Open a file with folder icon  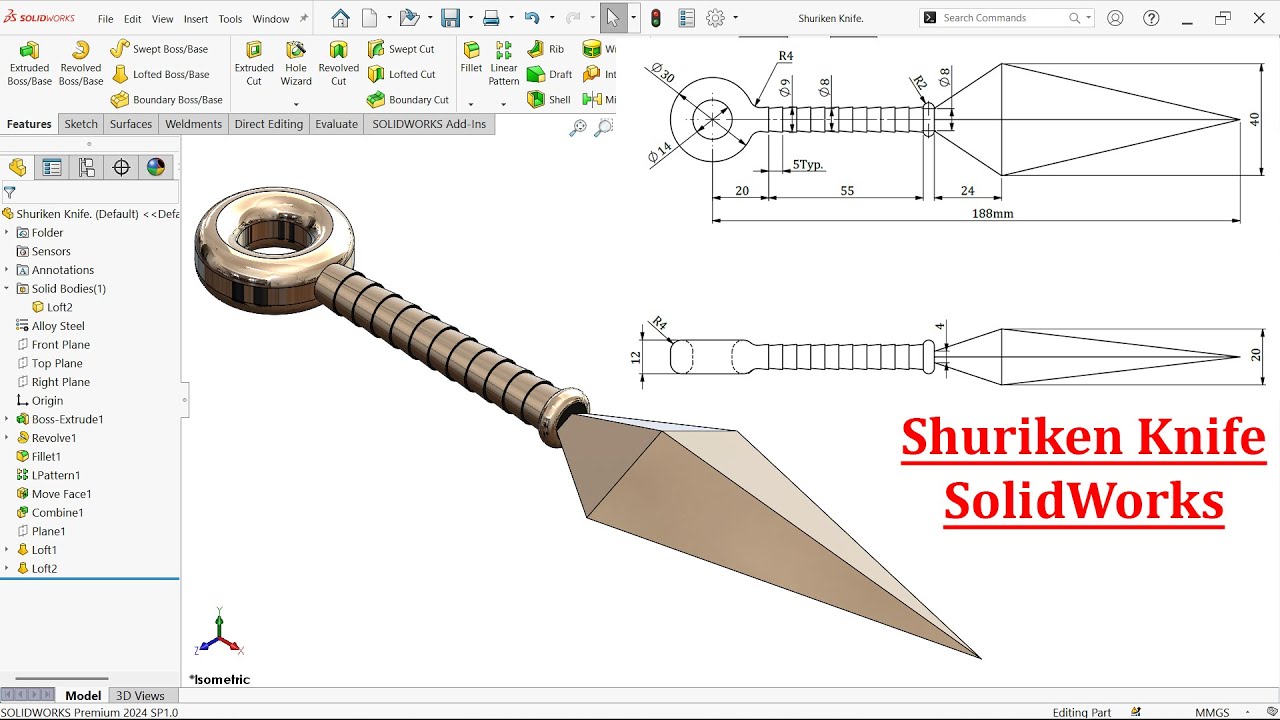tap(408, 18)
